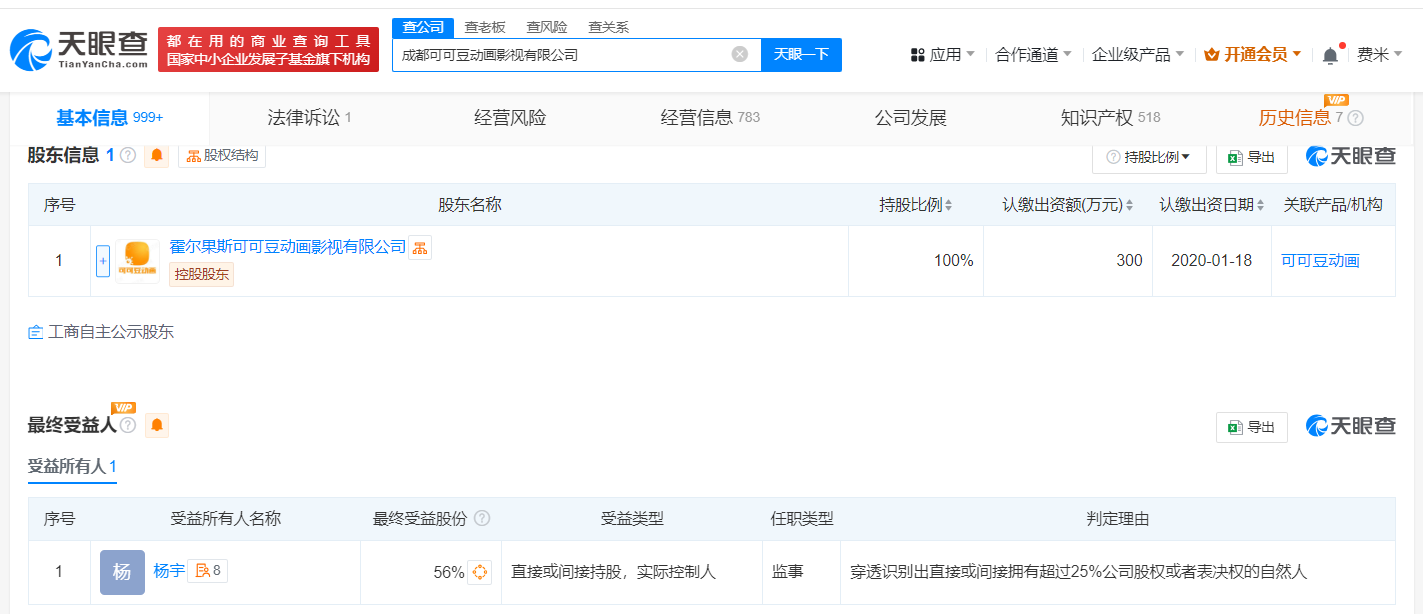Viewport: 1423px width, 614px height.
Task: Switch to the 法律诉讼 tab
Action: pos(309,118)
